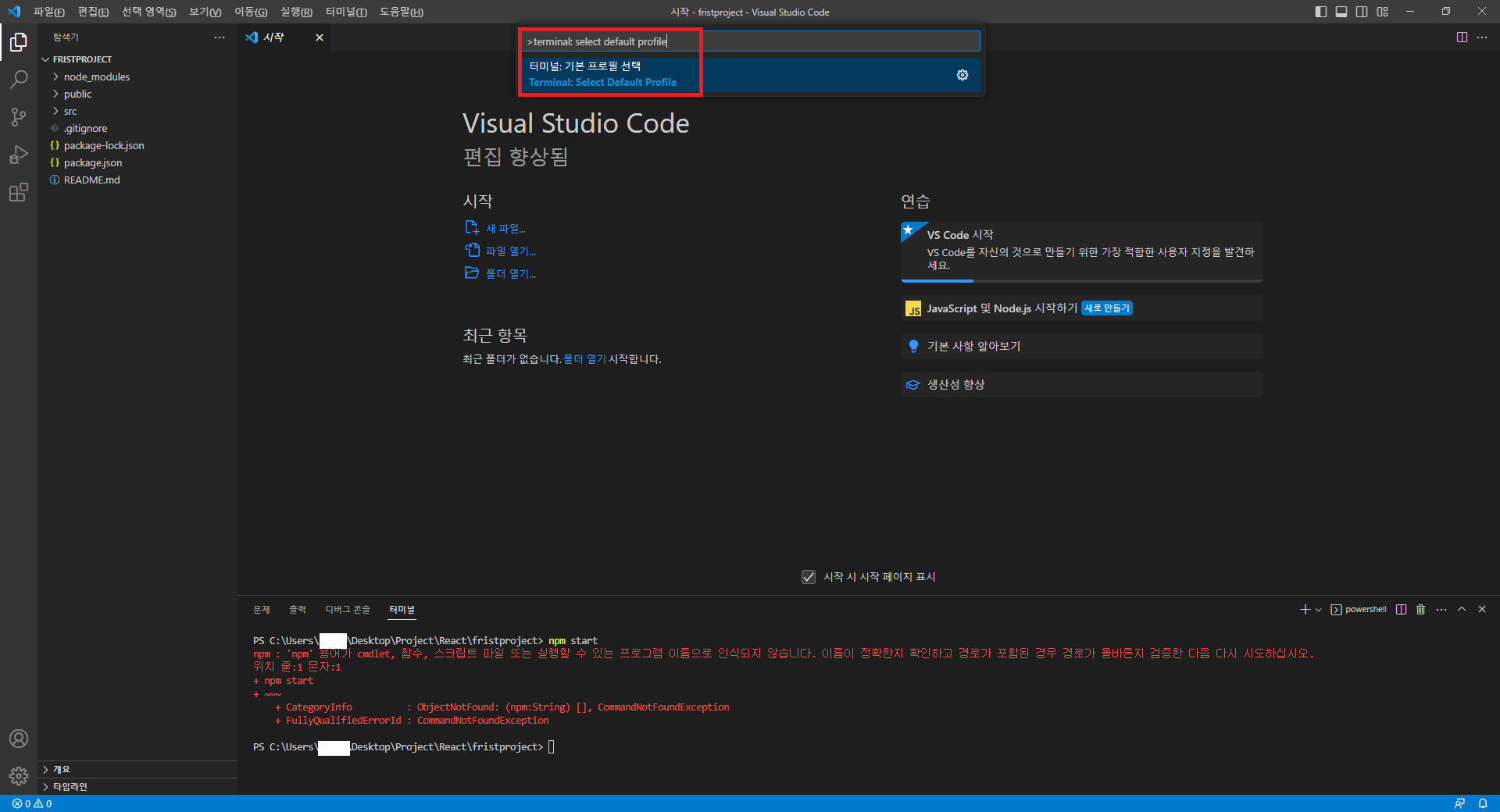Viewport: 1500px width, 812px height.
Task: Open the 파일(F) menu
Action: [x=49, y=12]
